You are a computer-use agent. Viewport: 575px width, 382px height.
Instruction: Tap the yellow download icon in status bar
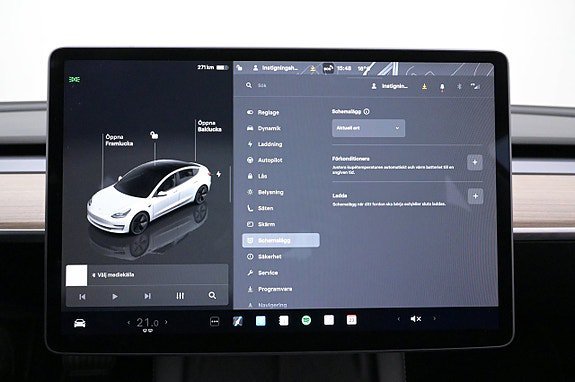[313, 68]
